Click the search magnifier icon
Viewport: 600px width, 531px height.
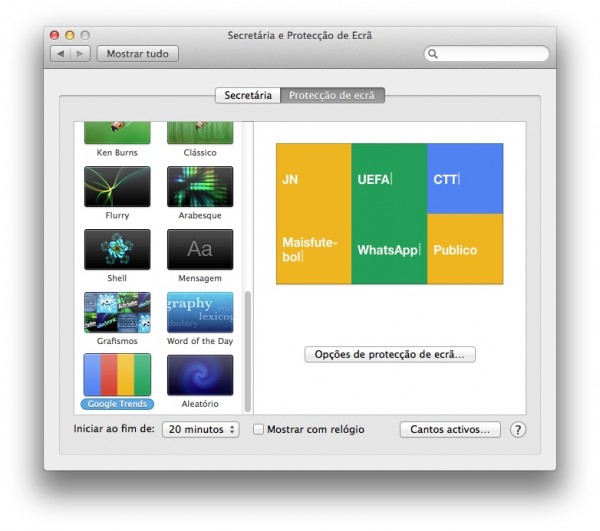click(432, 54)
